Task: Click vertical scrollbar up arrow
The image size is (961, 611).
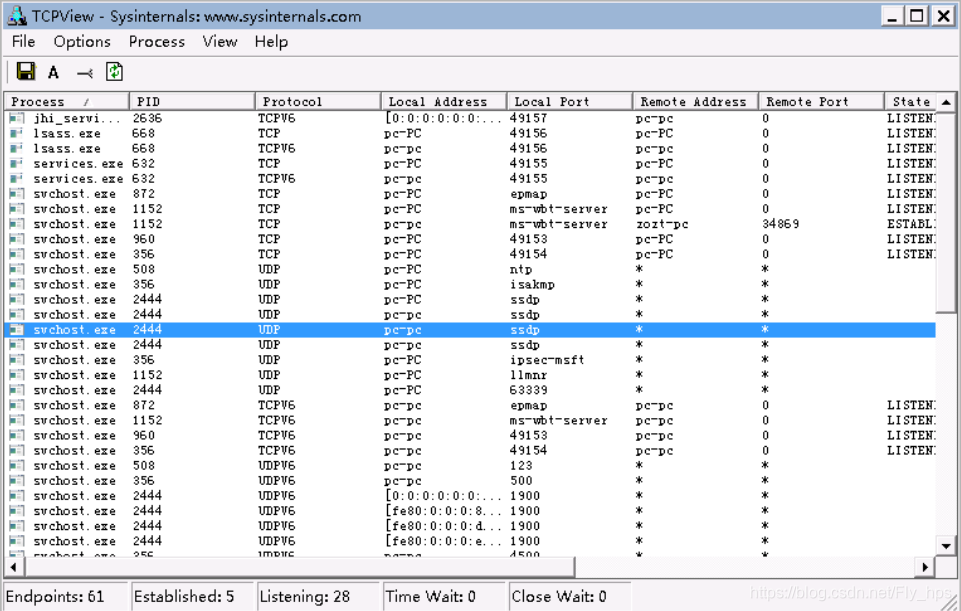Action: click(x=946, y=102)
